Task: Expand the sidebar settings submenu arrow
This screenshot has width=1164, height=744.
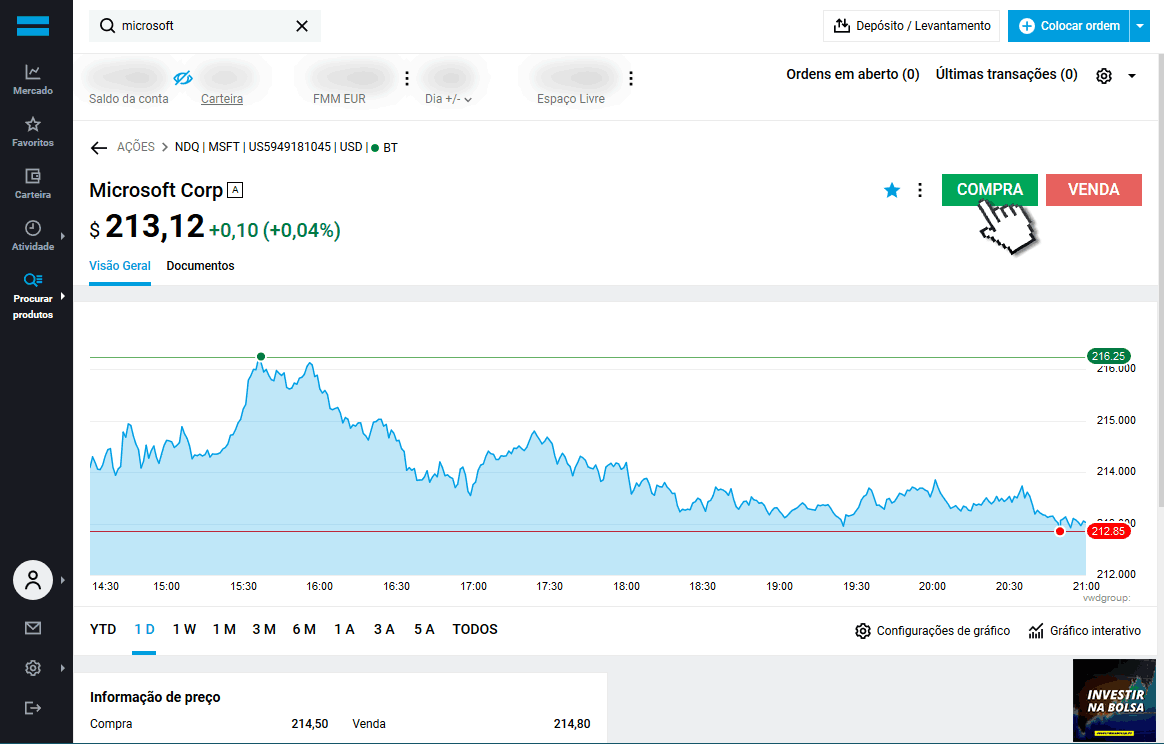Action: coord(63,668)
